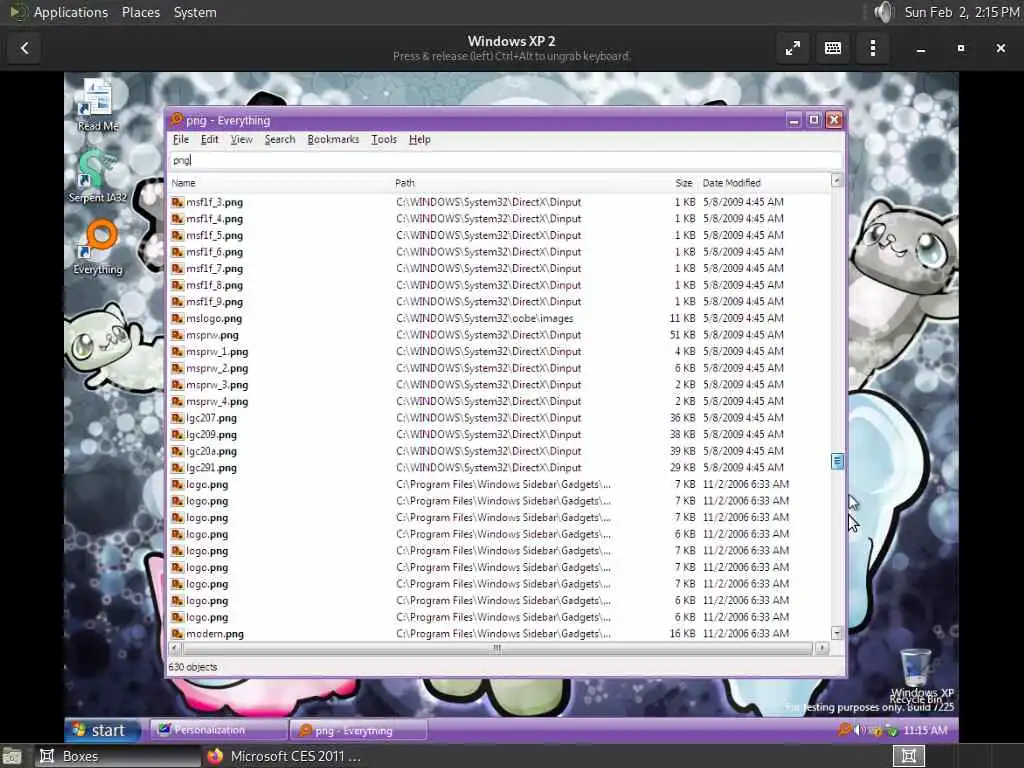
Task: Open the GNOME Applications menu
Action: [71, 12]
